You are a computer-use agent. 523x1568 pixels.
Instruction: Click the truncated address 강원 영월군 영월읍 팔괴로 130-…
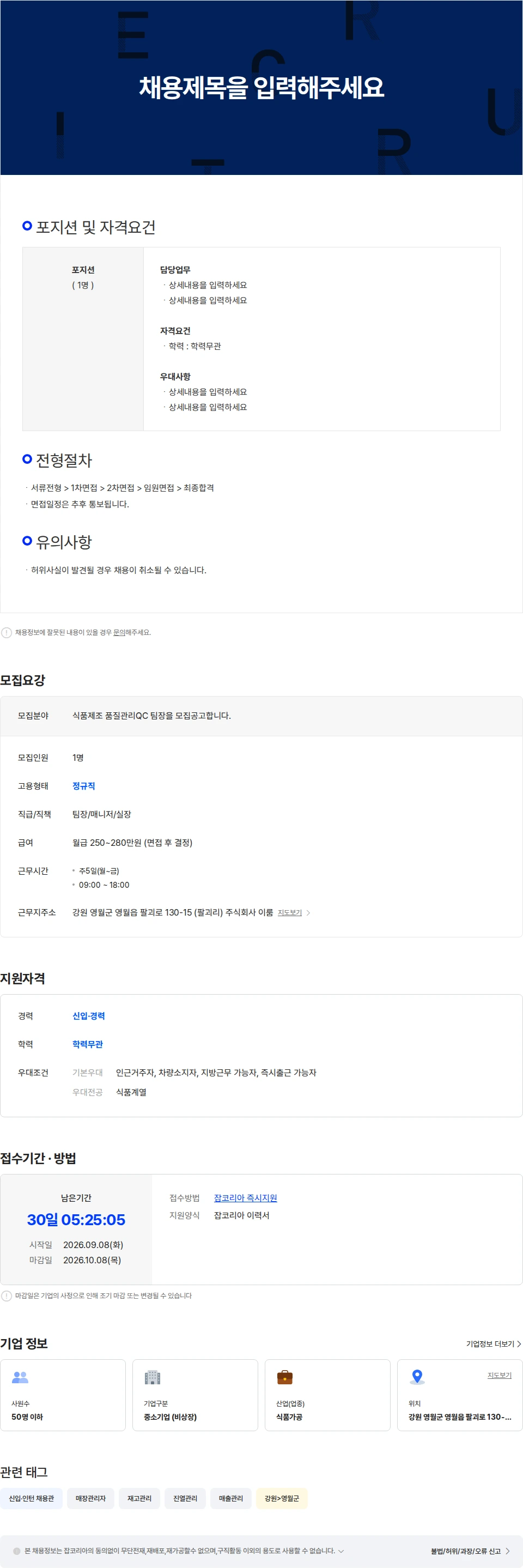coord(460,1416)
